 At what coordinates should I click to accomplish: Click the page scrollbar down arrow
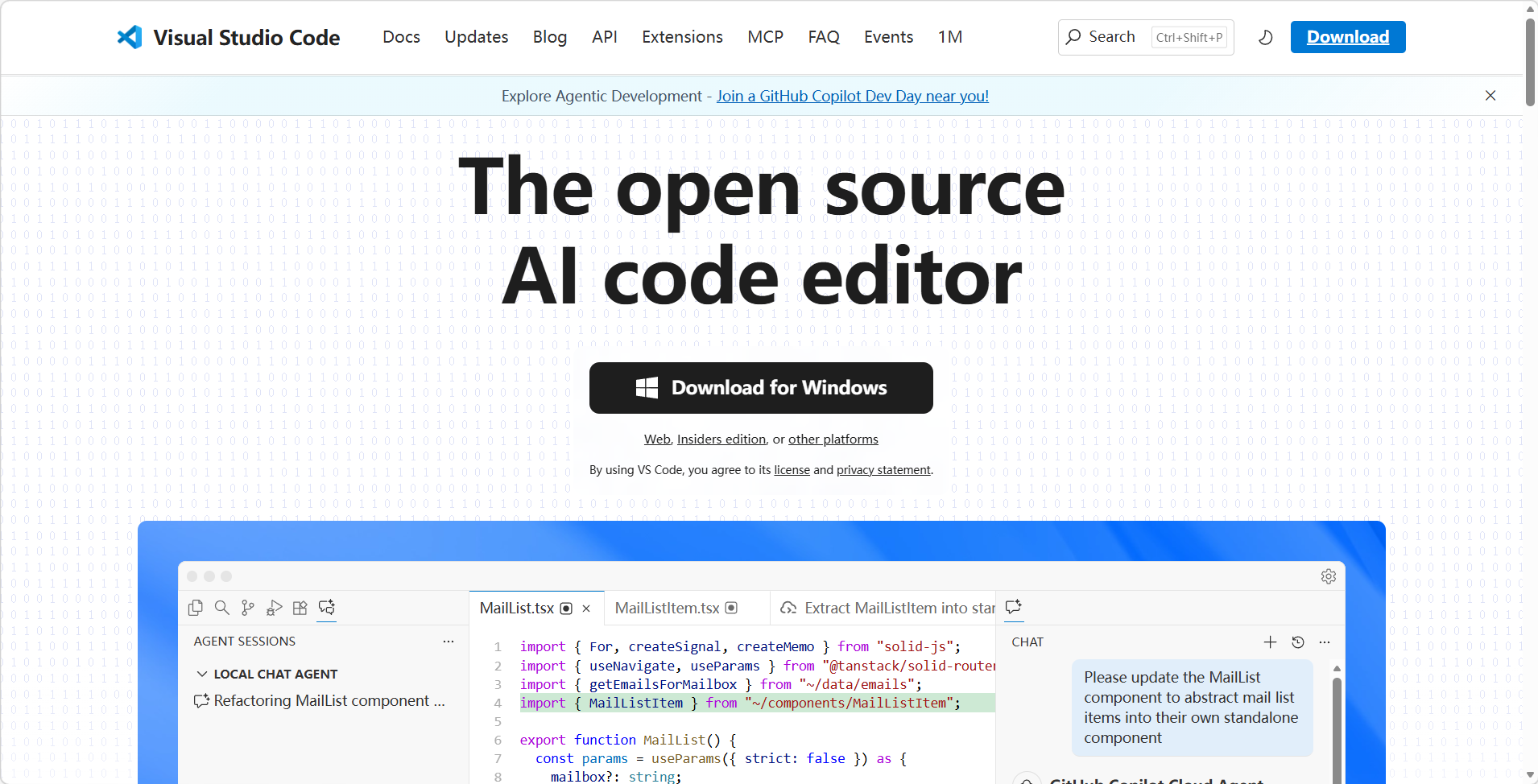coord(1530,775)
